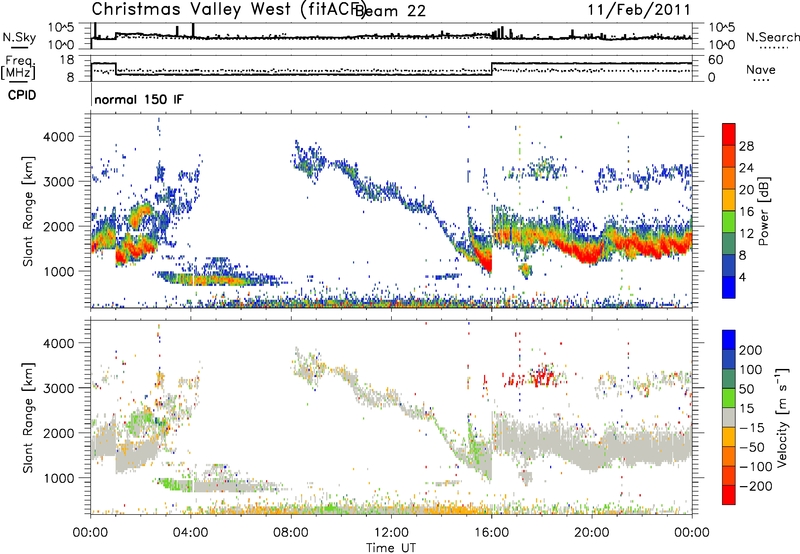Viewport: 800px width, 554px height.
Task: Click the '1000' label on the velocity panel axis
Action: pos(58,478)
